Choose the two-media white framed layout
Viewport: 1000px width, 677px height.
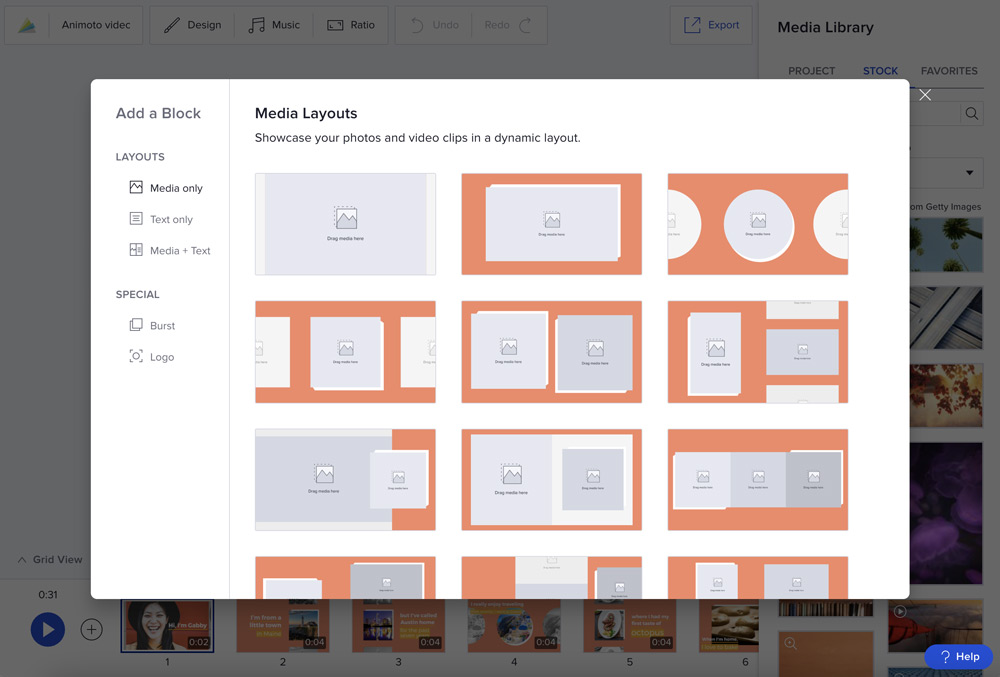coord(552,479)
